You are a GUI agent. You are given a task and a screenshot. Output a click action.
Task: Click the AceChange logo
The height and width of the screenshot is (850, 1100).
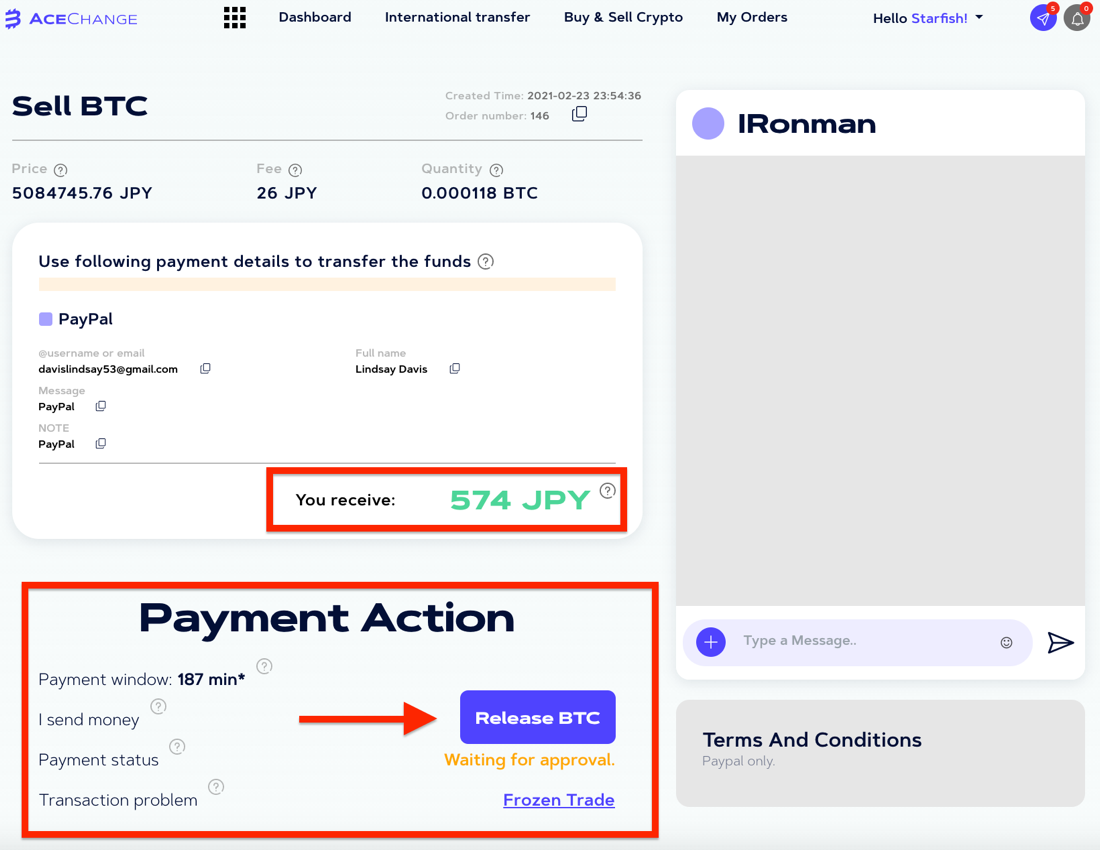(71, 18)
